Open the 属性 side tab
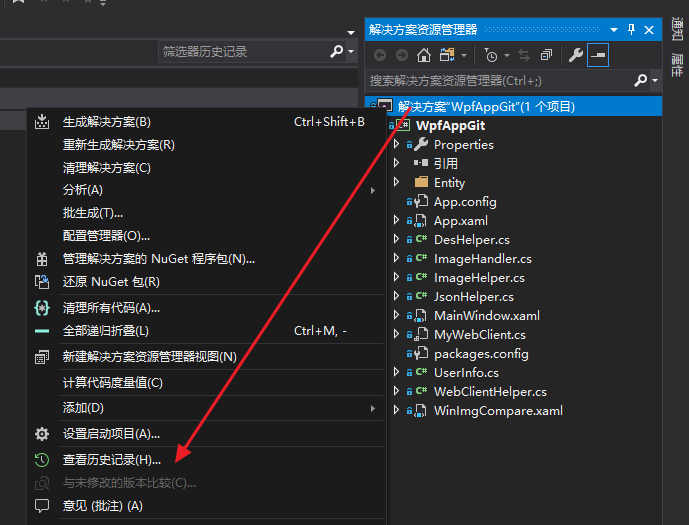Viewport: 689px width, 525px height. (x=677, y=65)
